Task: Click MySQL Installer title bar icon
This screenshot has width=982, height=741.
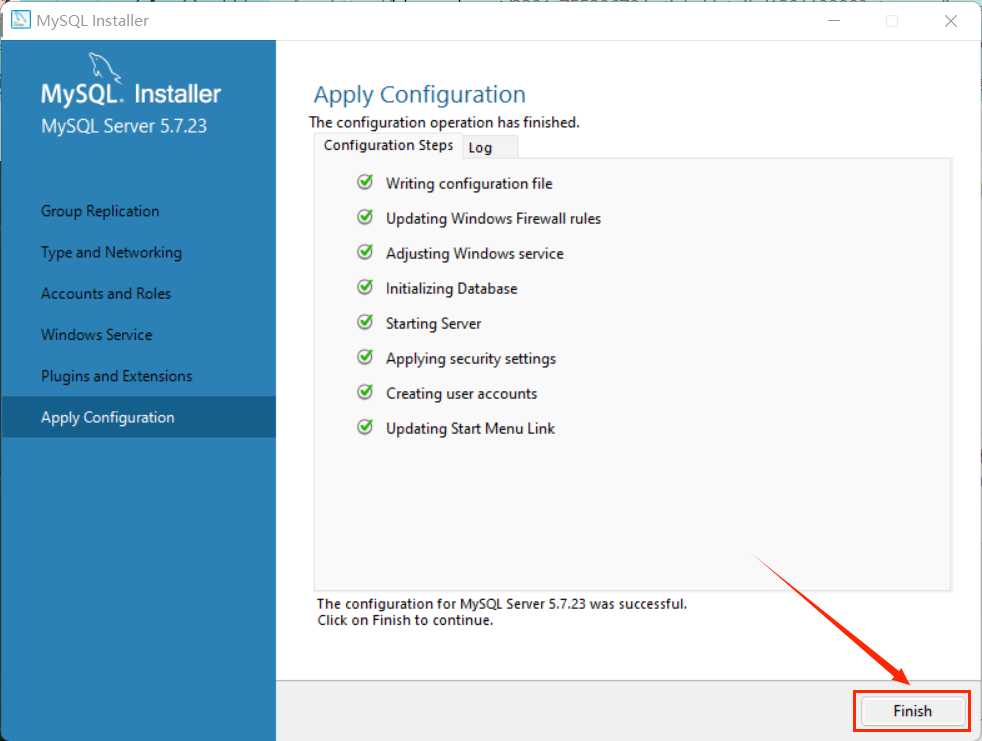Action: click(21, 20)
